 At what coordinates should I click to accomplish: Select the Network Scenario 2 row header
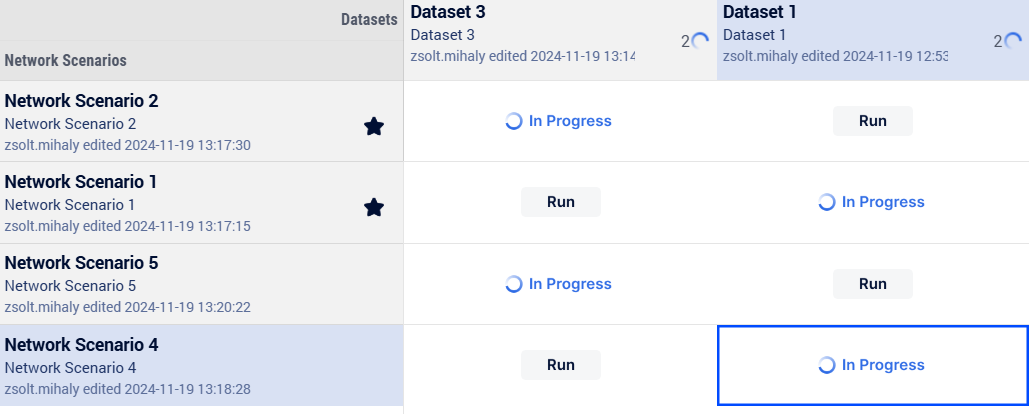(202, 121)
